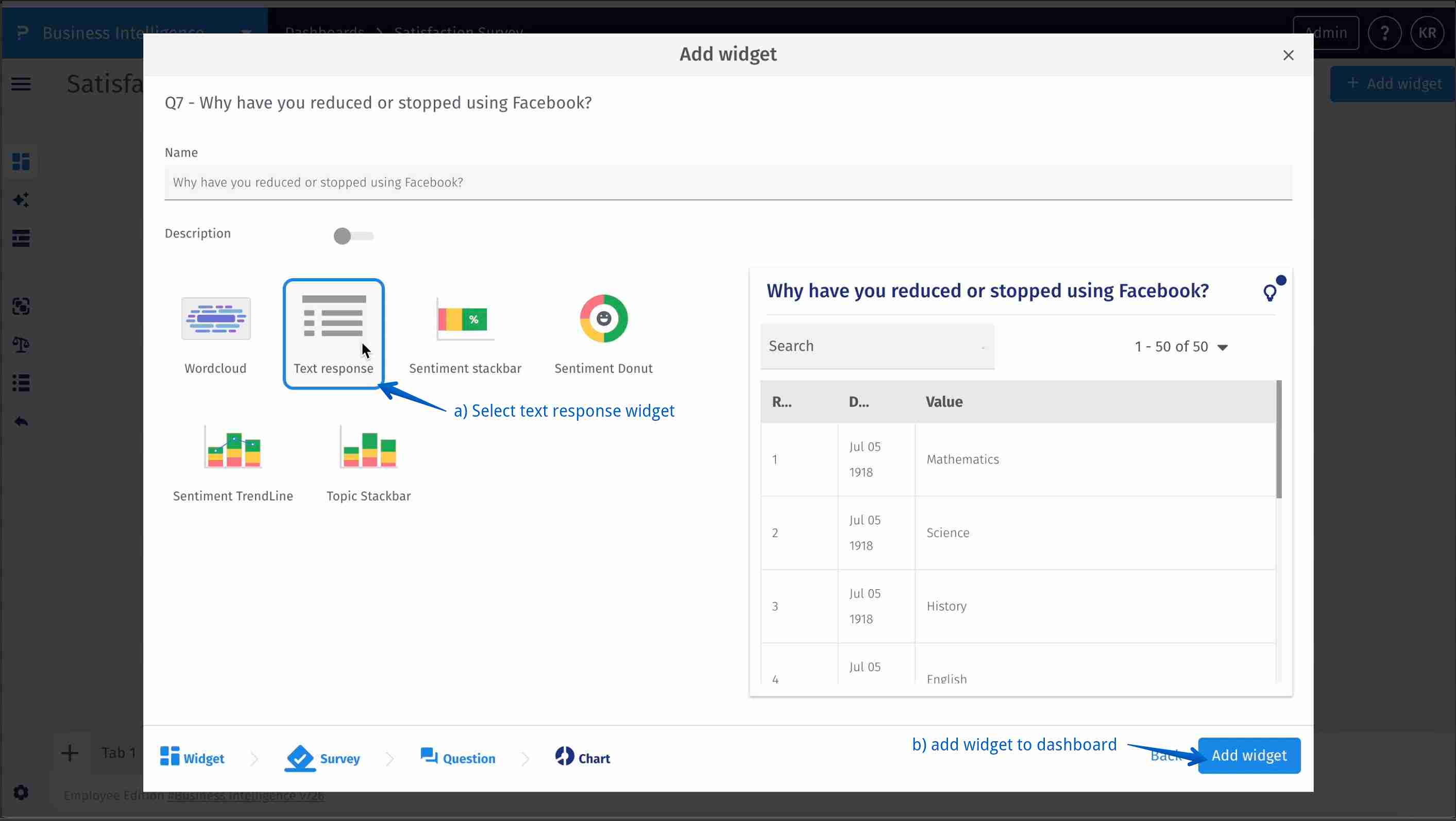Click the Back button near Add widget
1456x821 pixels.
click(x=1165, y=756)
